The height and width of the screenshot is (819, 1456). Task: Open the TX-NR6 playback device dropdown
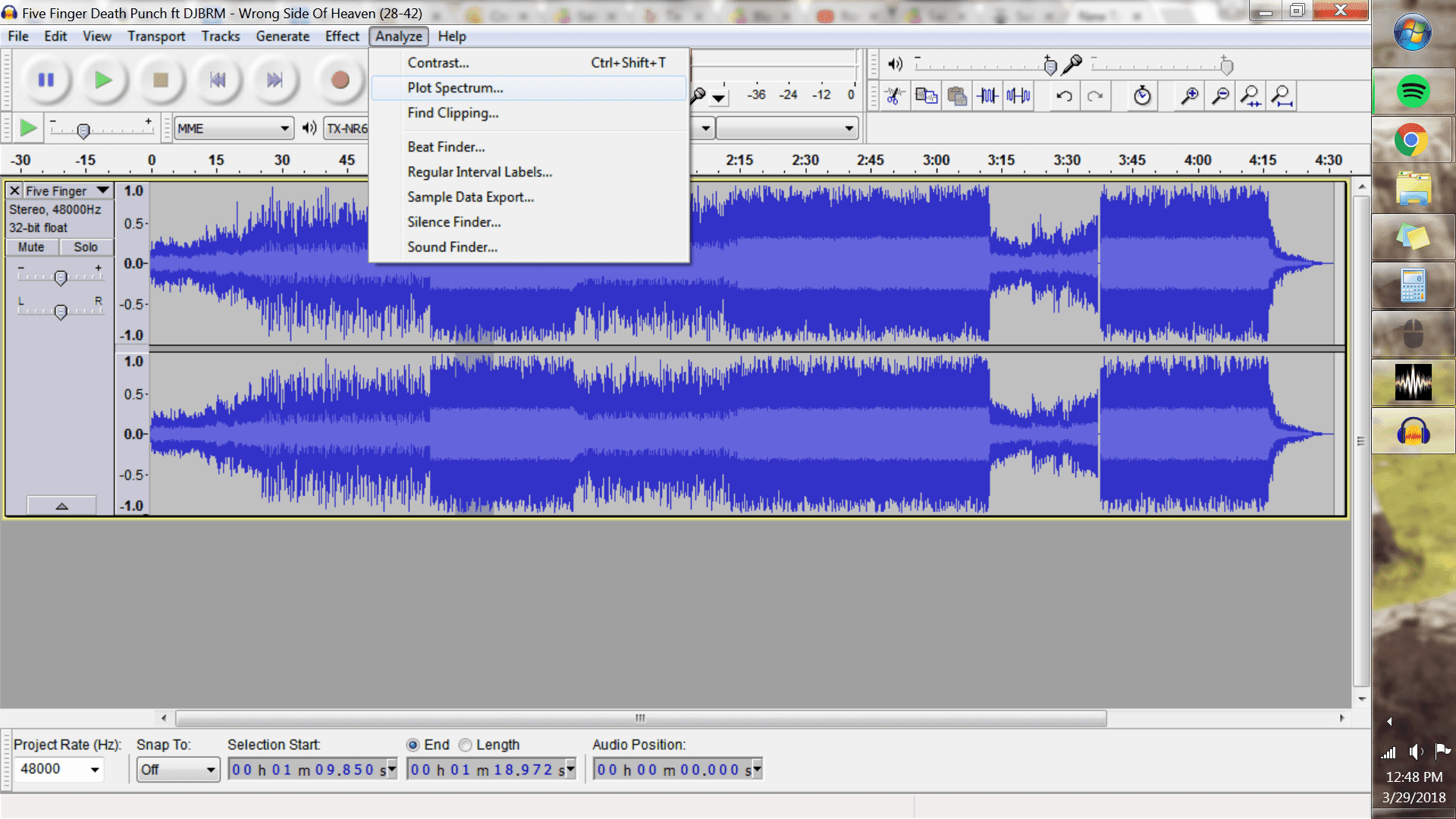(x=347, y=128)
